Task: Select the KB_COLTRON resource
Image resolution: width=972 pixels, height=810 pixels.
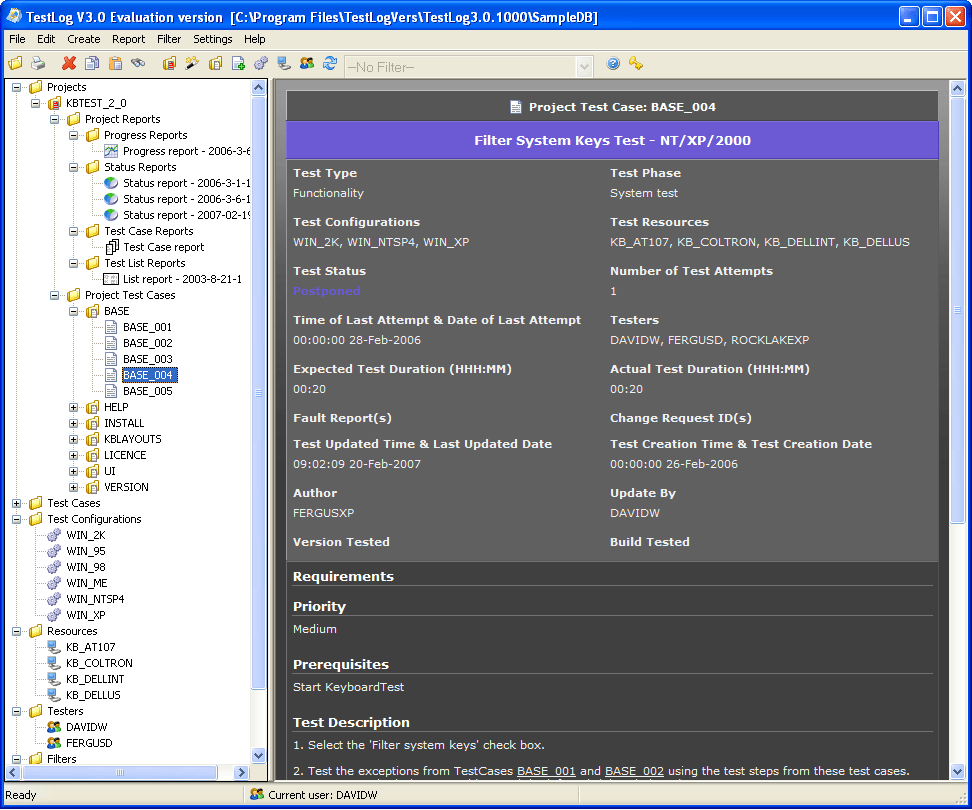Action: [99, 664]
